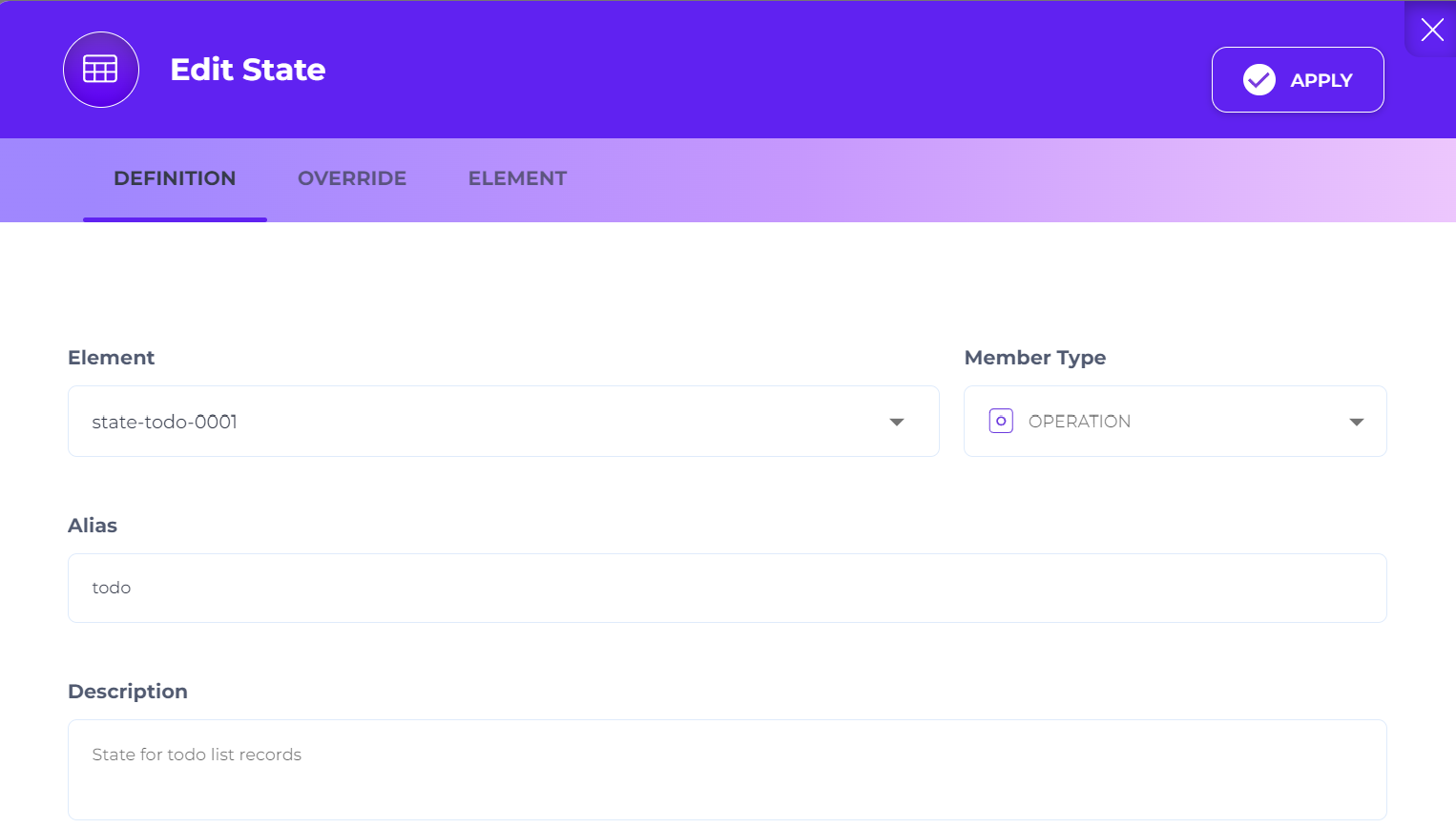Image resolution: width=1456 pixels, height=828 pixels.
Task: Expand the Member Type dropdown arrow
Action: (x=1356, y=422)
